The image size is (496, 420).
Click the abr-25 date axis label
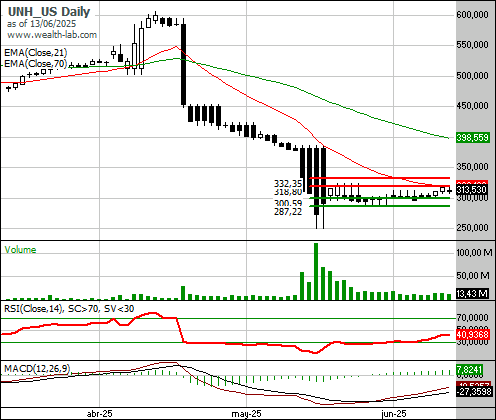click(99, 414)
